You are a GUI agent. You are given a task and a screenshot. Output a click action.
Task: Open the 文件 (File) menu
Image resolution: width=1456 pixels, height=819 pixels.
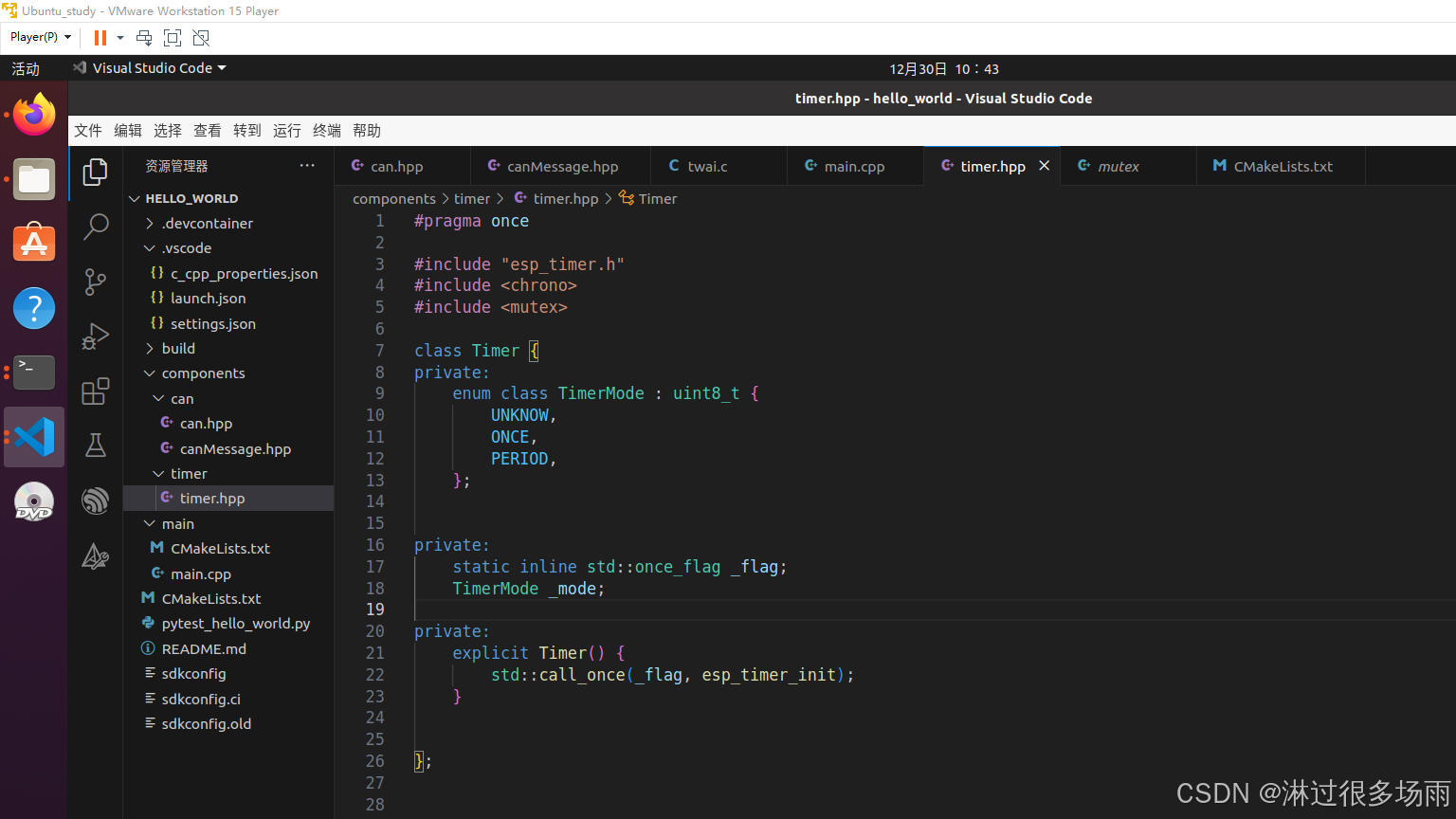pos(88,131)
